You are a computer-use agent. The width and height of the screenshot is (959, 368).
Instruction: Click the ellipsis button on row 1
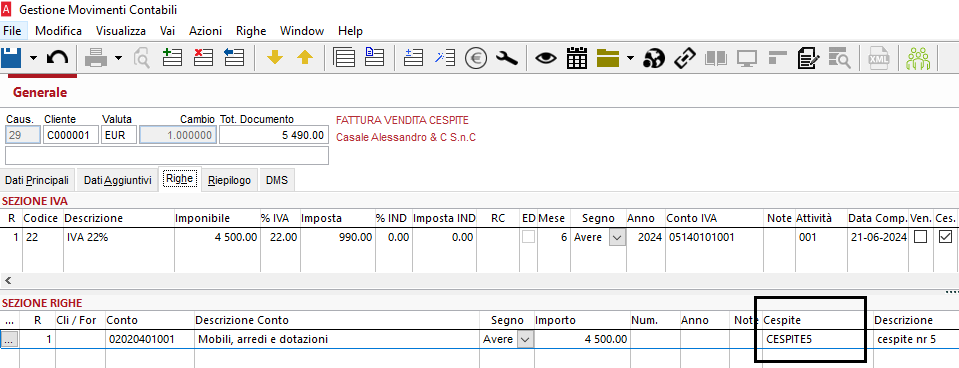tap(9, 339)
